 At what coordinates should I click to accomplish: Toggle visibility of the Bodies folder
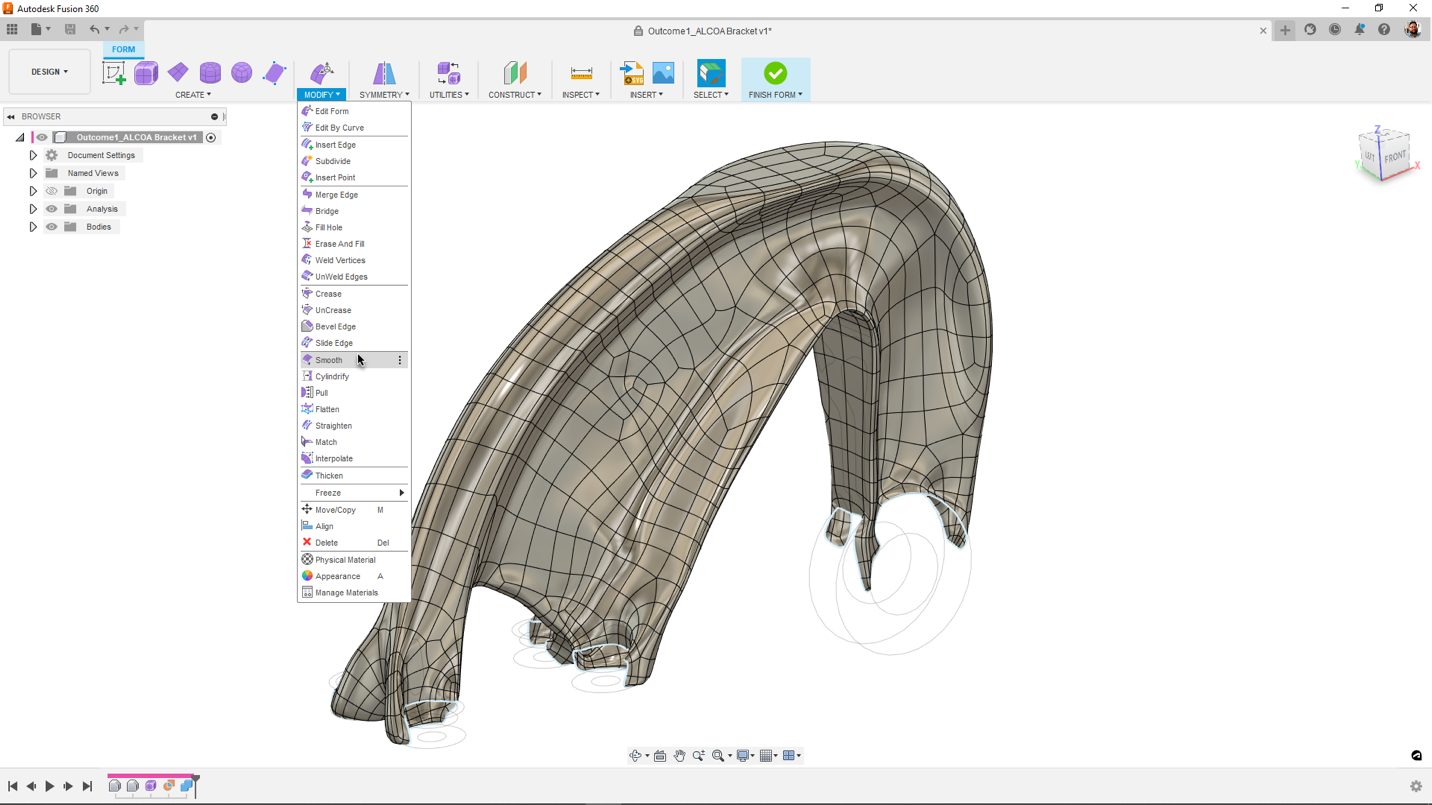click(52, 227)
